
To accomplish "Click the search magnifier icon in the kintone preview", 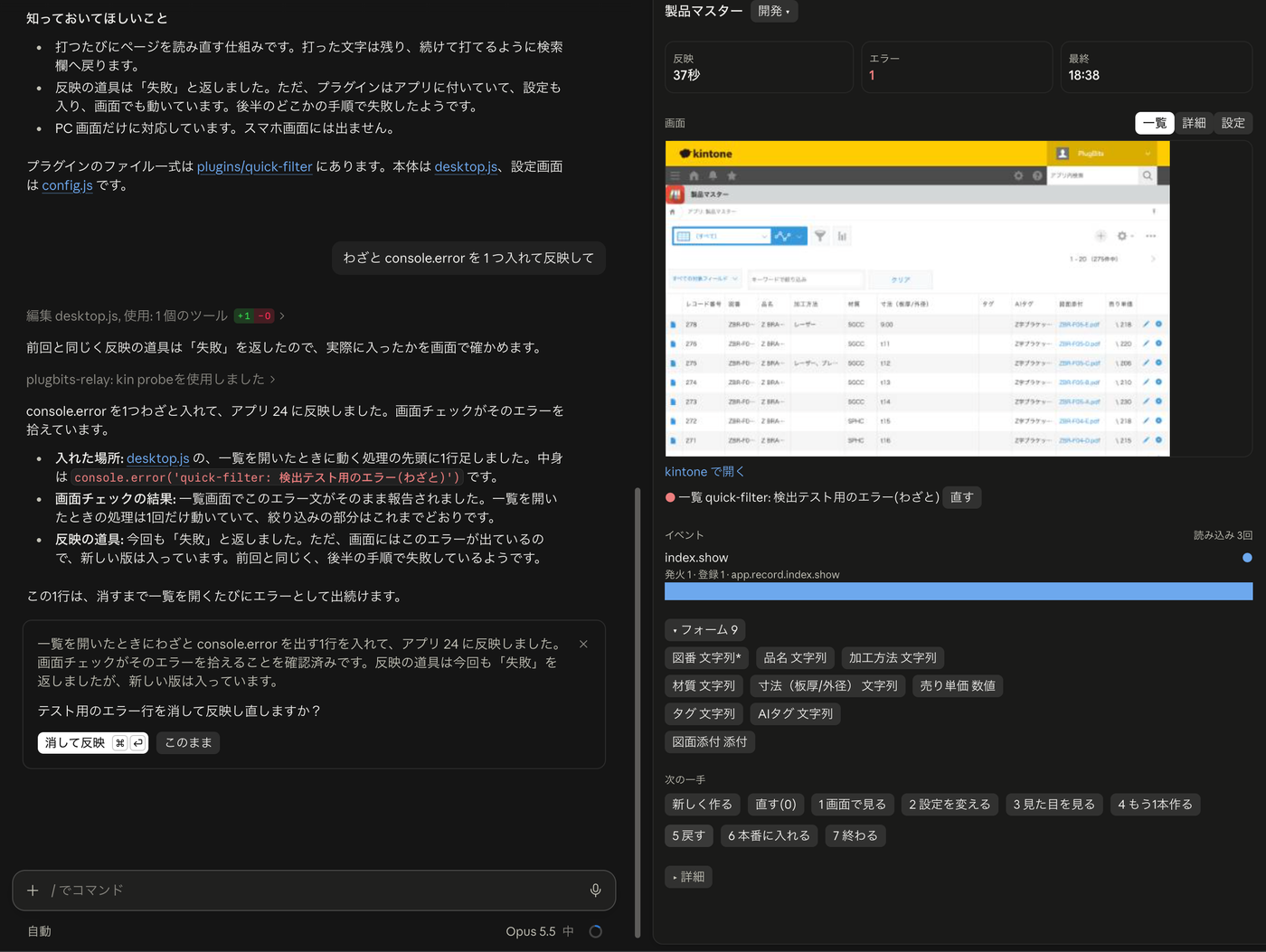I will pyautogui.click(x=1148, y=175).
